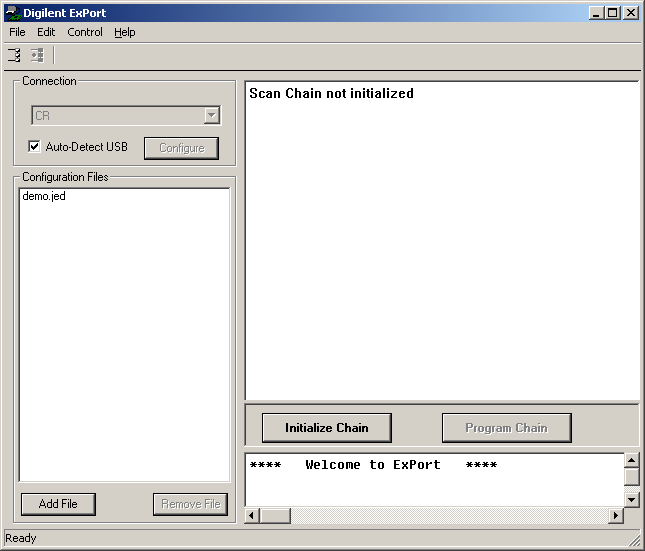Maximize the Digilent ExPort window
The image size is (645, 551).
(x=613, y=13)
